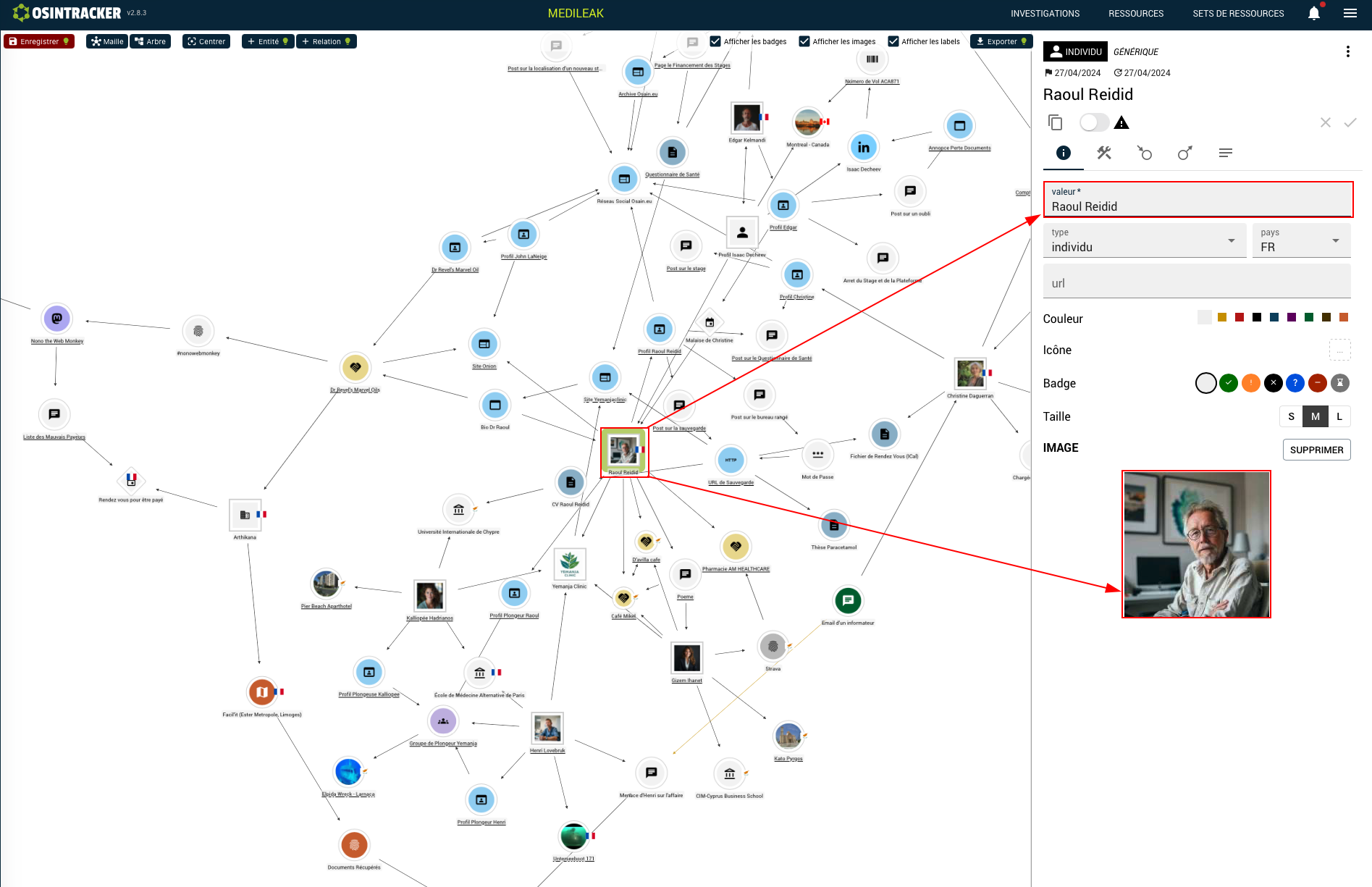This screenshot has width=1372, height=887.
Task: Open the type dropdown showing individu
Action: click(1145, 240)
